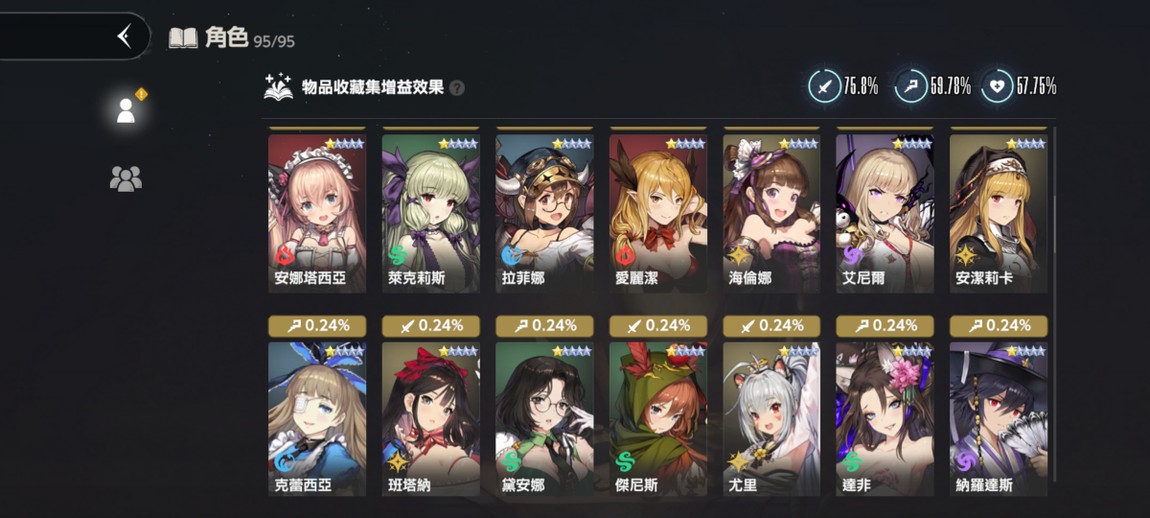The image size is (1150, 518).
Task: Select the 安潔莉卡 character card
Action: [x=998, y=214]
